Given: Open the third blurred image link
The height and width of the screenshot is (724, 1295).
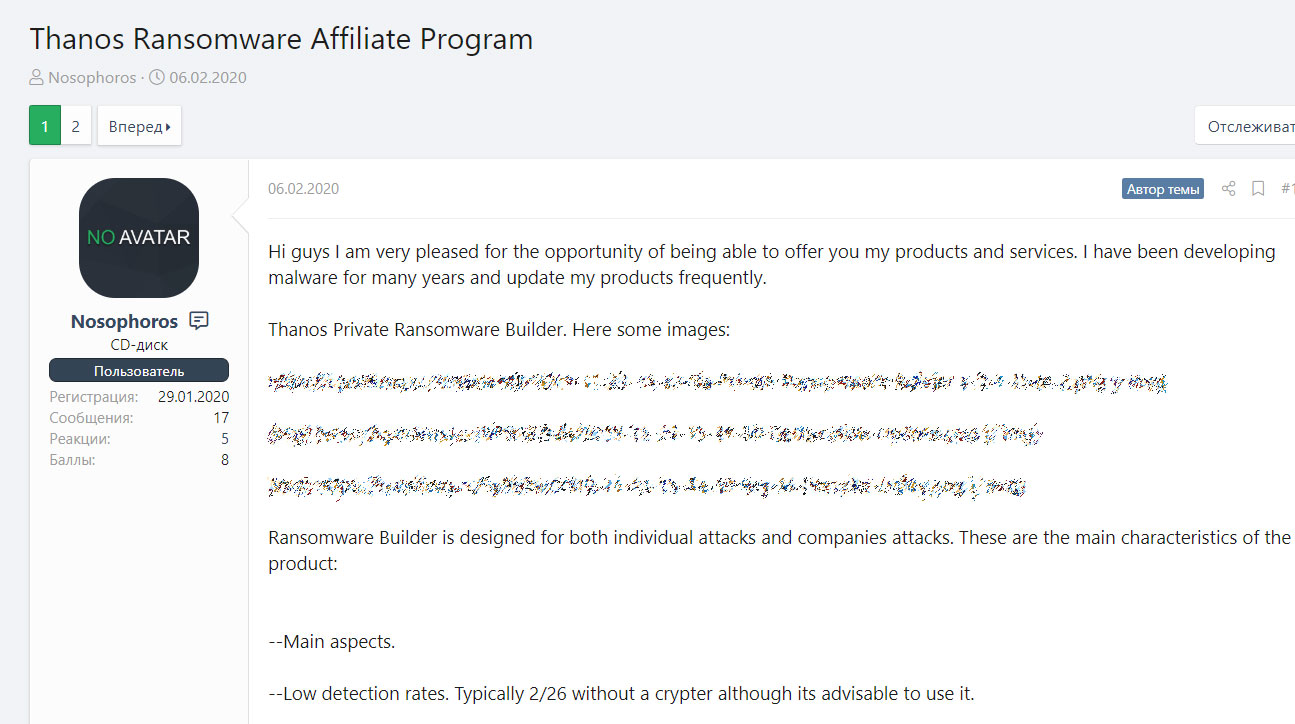Looking at the screenshot, I should click(x=647, y=486).
